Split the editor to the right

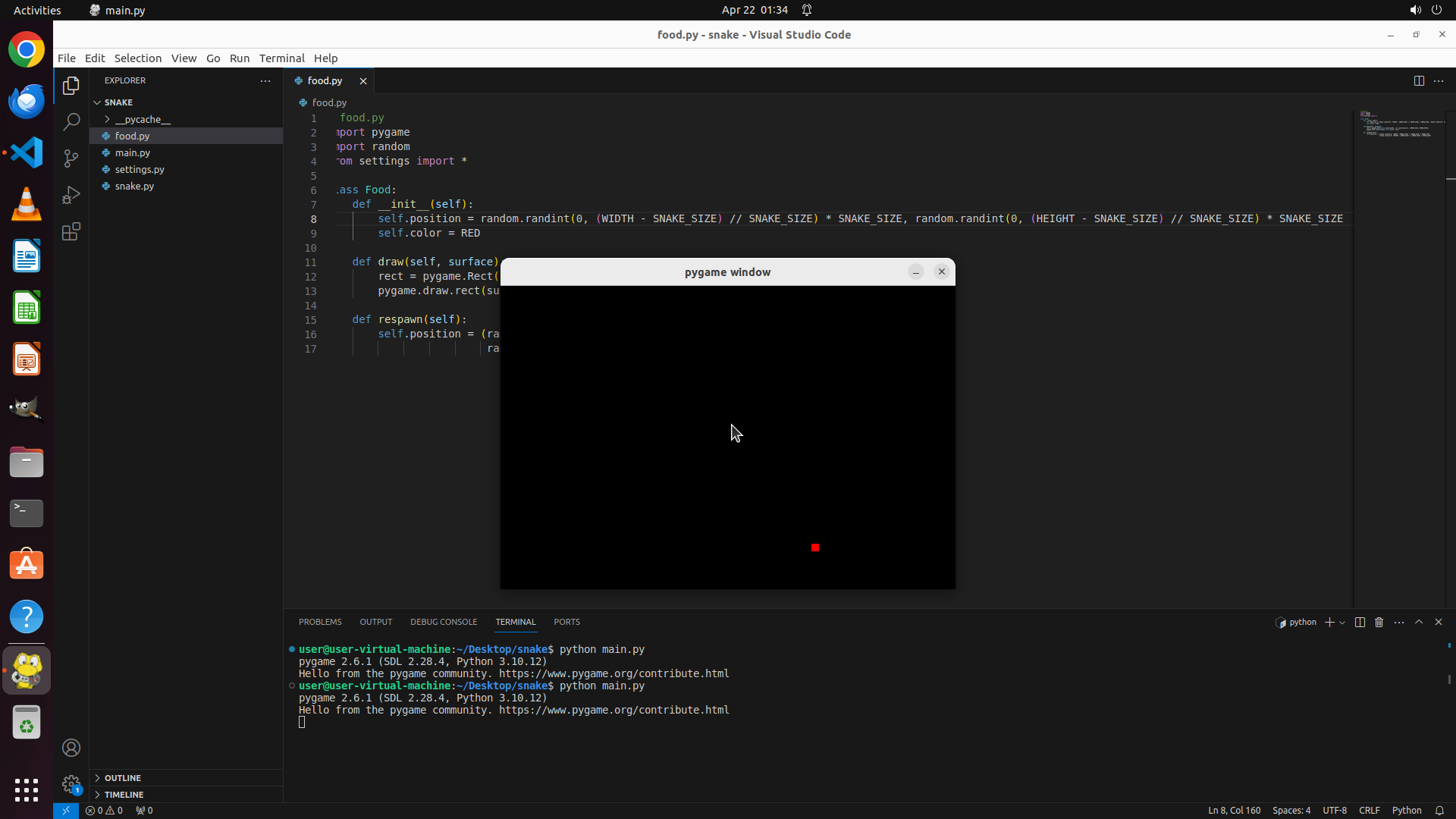coord(1418,80)
